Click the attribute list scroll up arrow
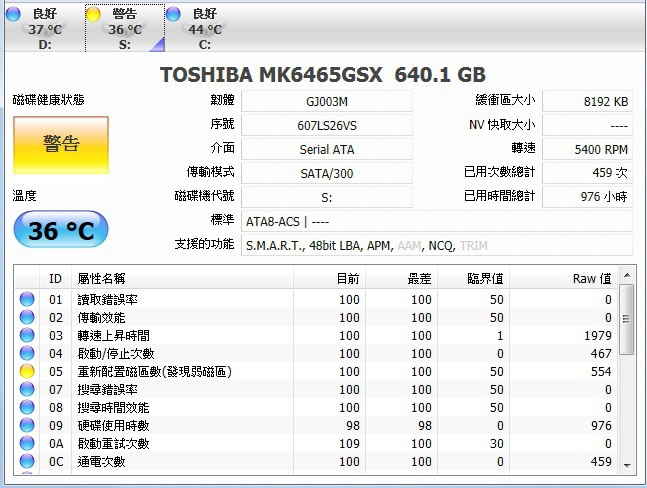The width and height of the screenshot is (647, 488). [627, 275]
